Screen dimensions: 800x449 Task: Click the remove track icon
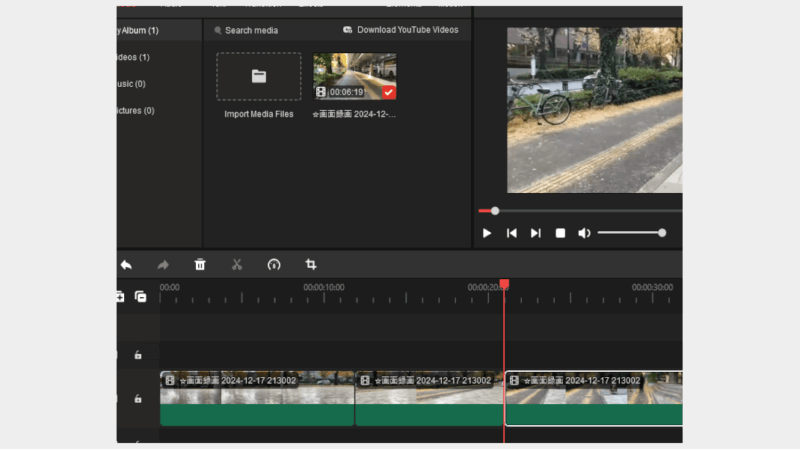(140, 296)
